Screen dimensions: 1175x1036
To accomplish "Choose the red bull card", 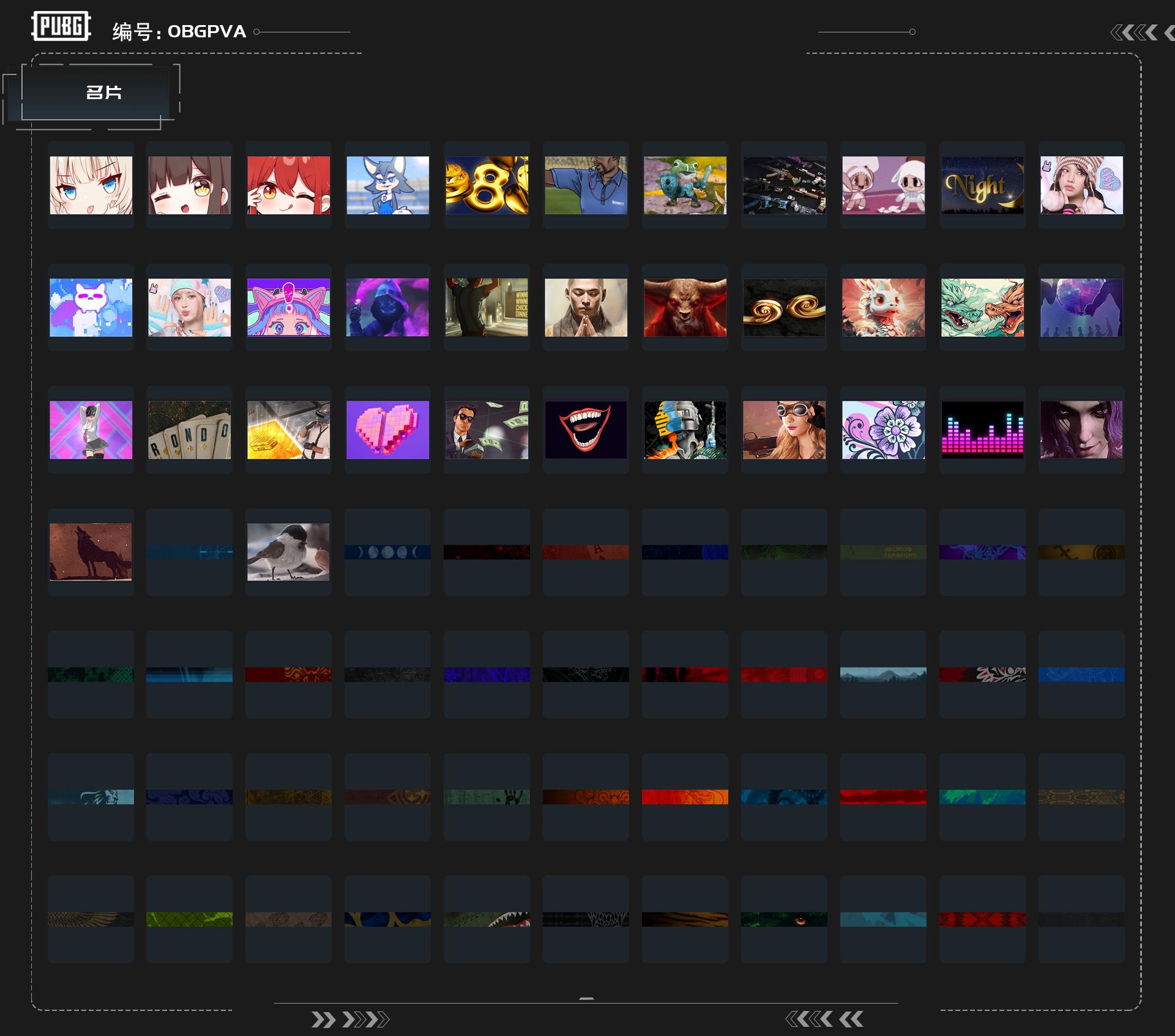I will [x=685, y=307].
